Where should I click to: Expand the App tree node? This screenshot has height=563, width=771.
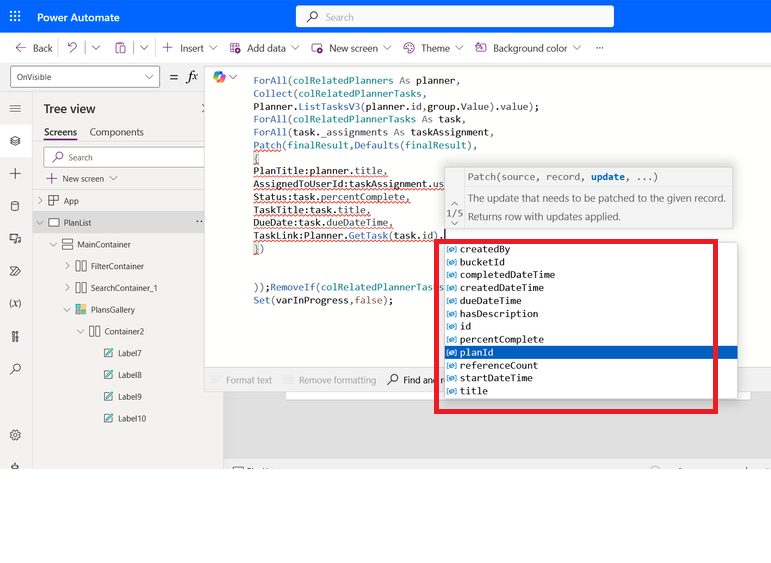tap(40, 201)
